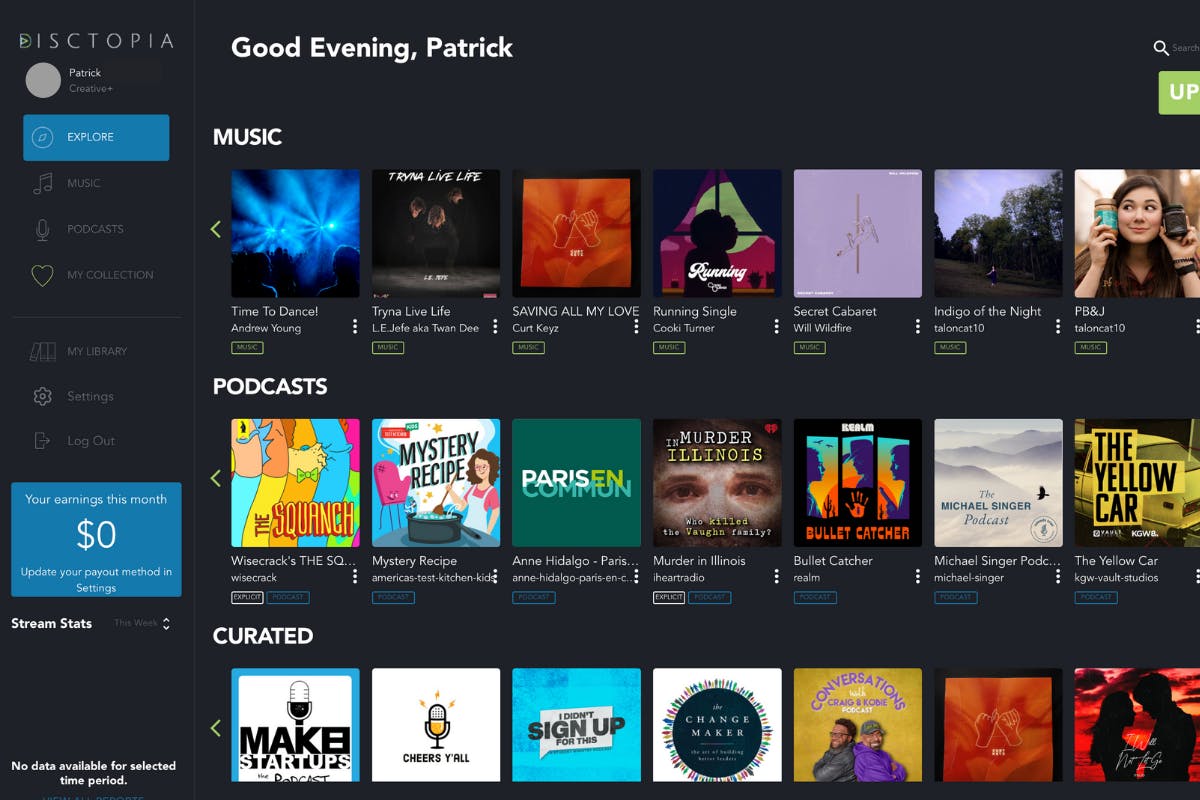Click artist name Andrew Young
Screen dimensions: 1200x800
266,328
